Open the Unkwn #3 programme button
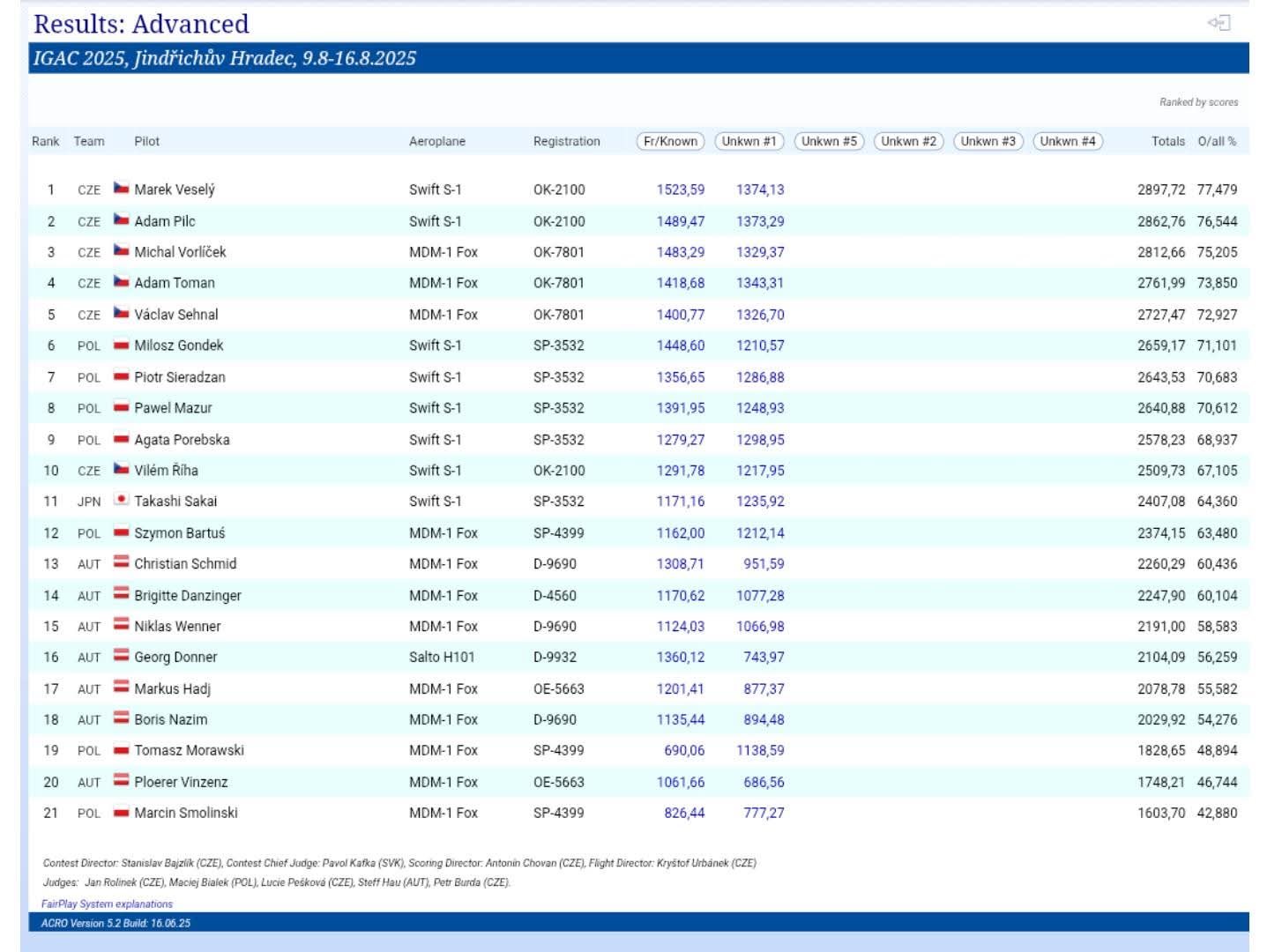 pyautogui.click(x=988, y=141)
